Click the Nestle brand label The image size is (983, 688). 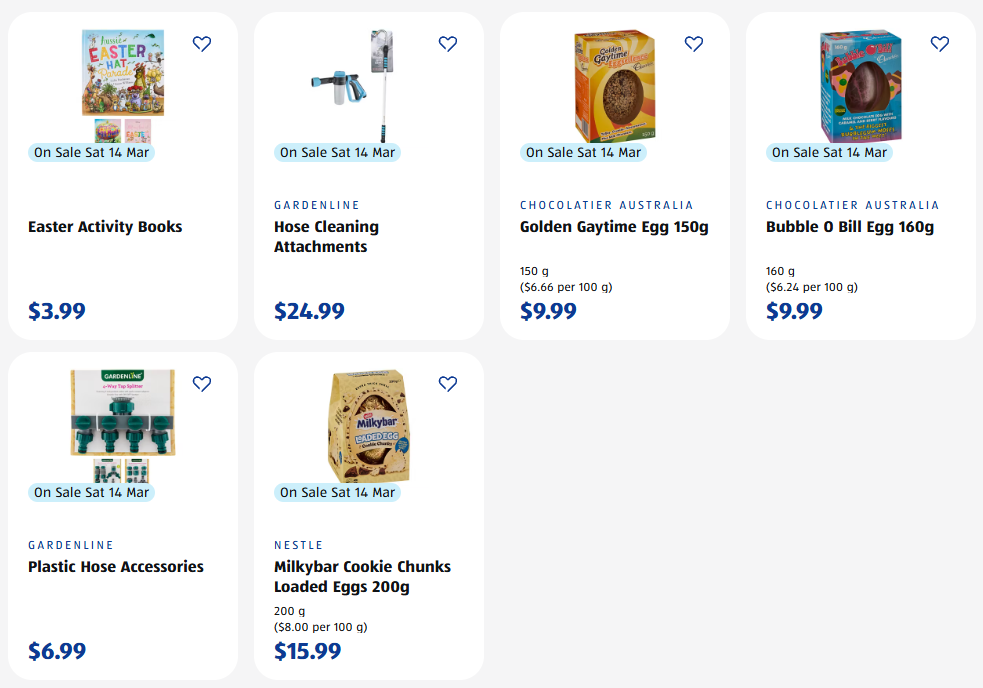point(299,545)
